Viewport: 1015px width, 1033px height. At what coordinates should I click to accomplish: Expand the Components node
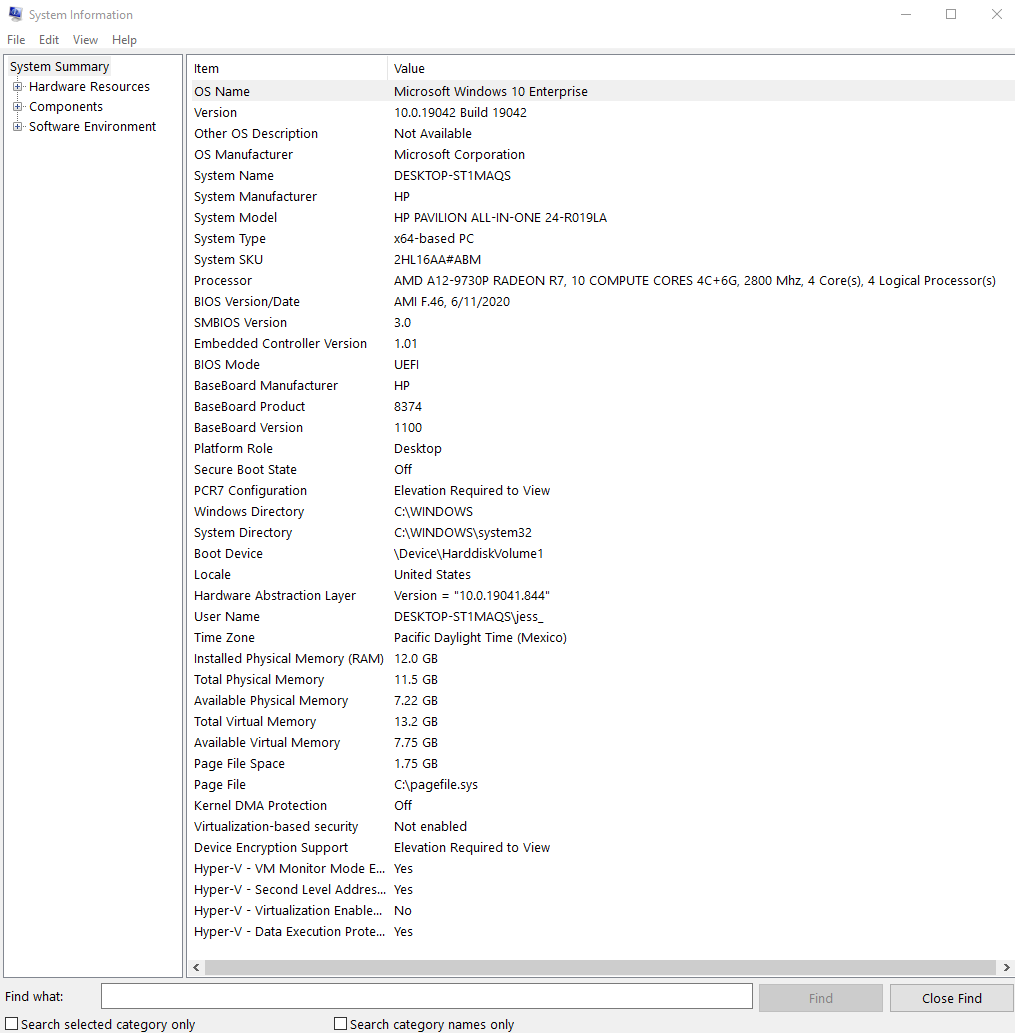18,106
